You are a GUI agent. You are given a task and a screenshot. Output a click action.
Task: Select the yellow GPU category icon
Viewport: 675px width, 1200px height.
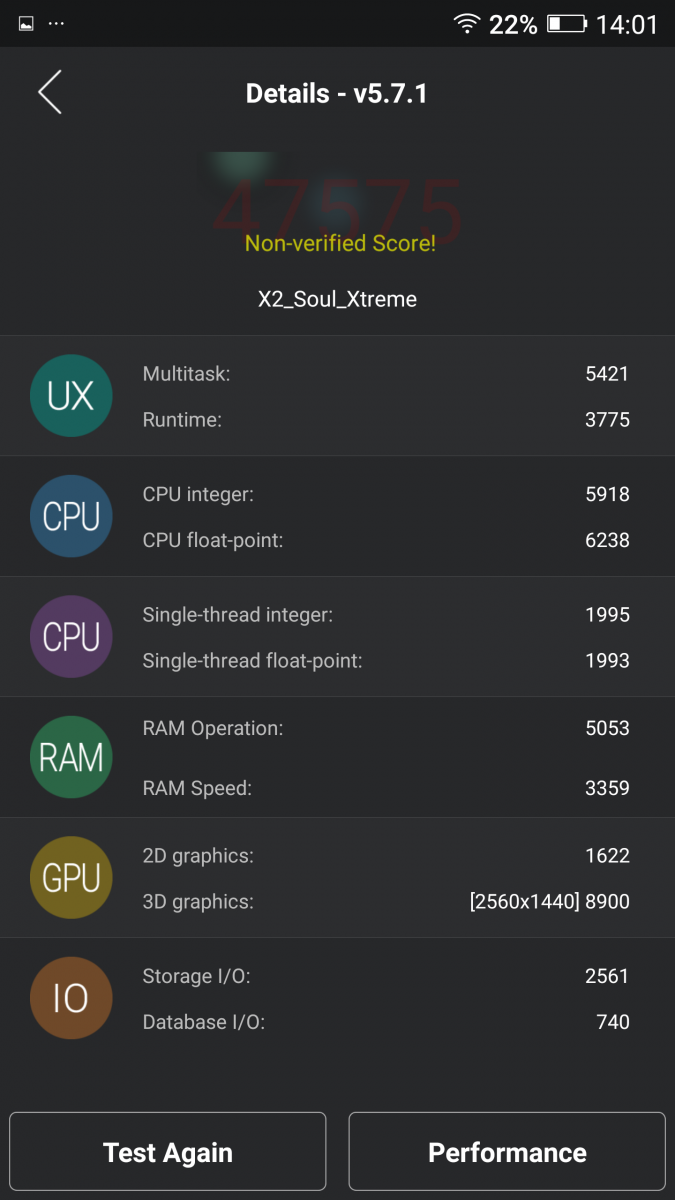(x=71, y=878)
